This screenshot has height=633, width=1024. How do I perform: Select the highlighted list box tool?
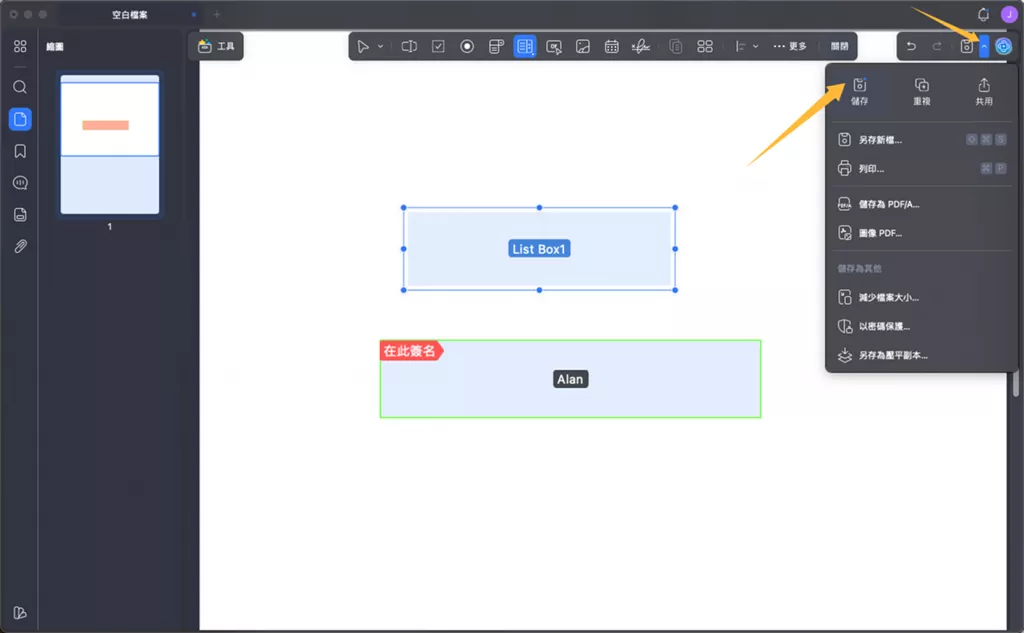tap(525, 46)
